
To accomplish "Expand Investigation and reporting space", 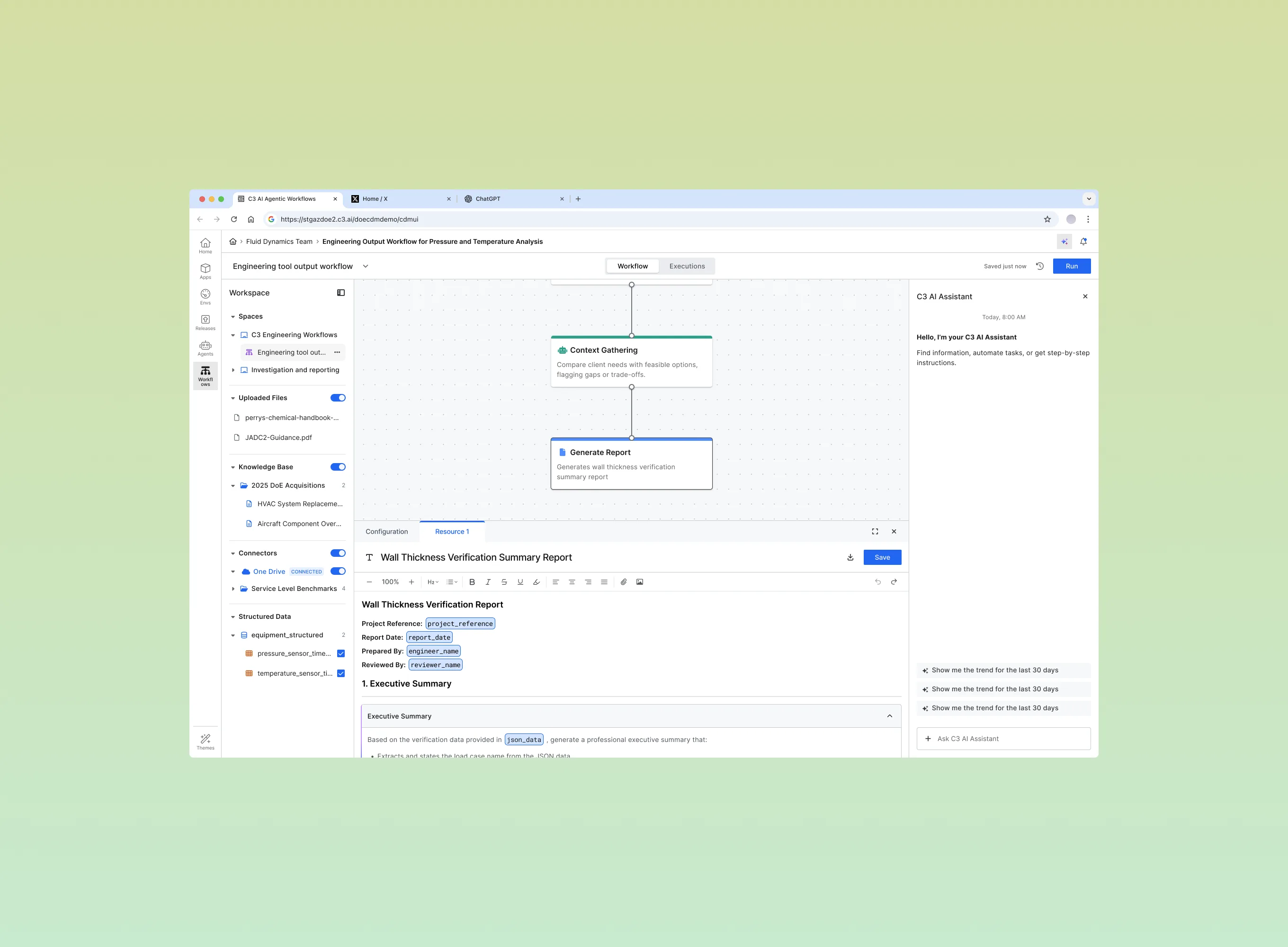I will (233, 370).
